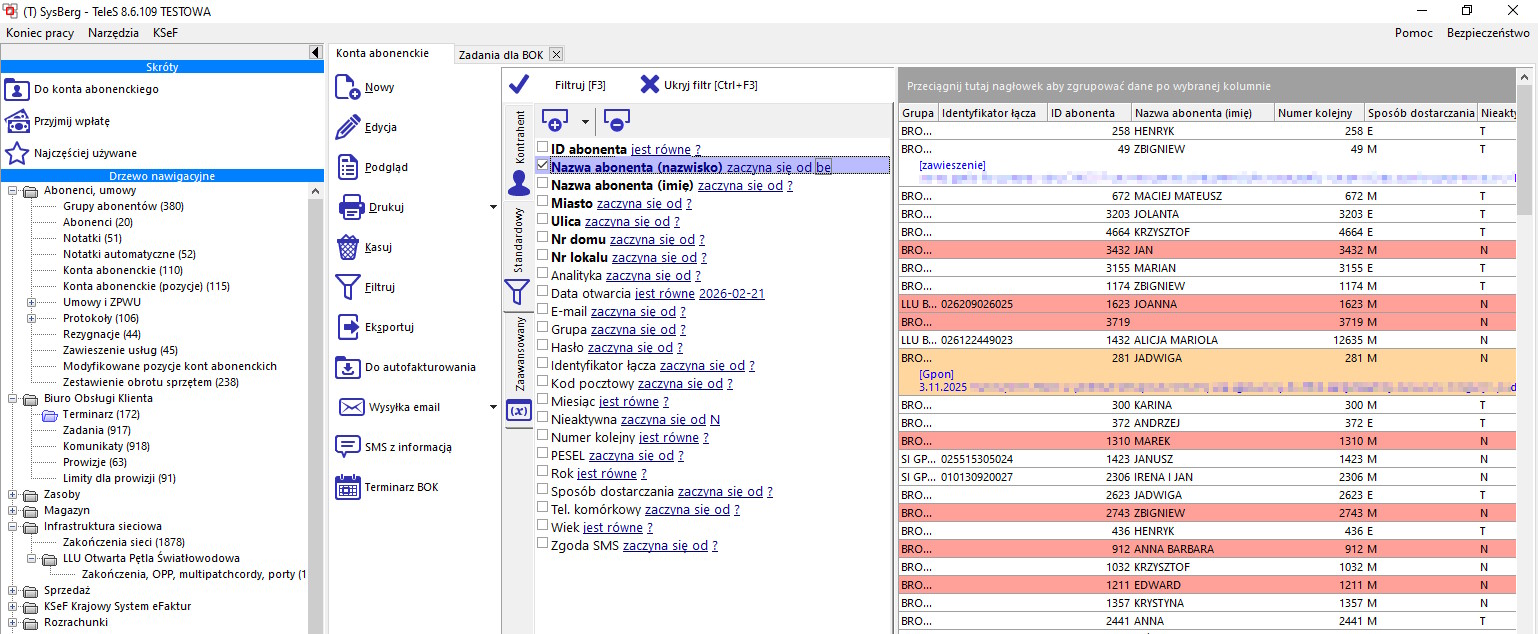Open Podgląd document preview icon

click(348, 167)
